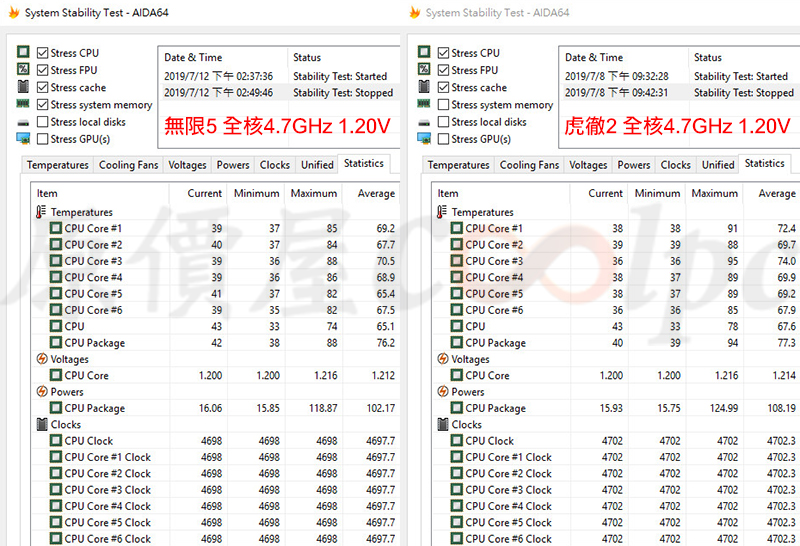Tick Stress local disks in the left window
Viewport: 800px width, 546px height.
42,122
